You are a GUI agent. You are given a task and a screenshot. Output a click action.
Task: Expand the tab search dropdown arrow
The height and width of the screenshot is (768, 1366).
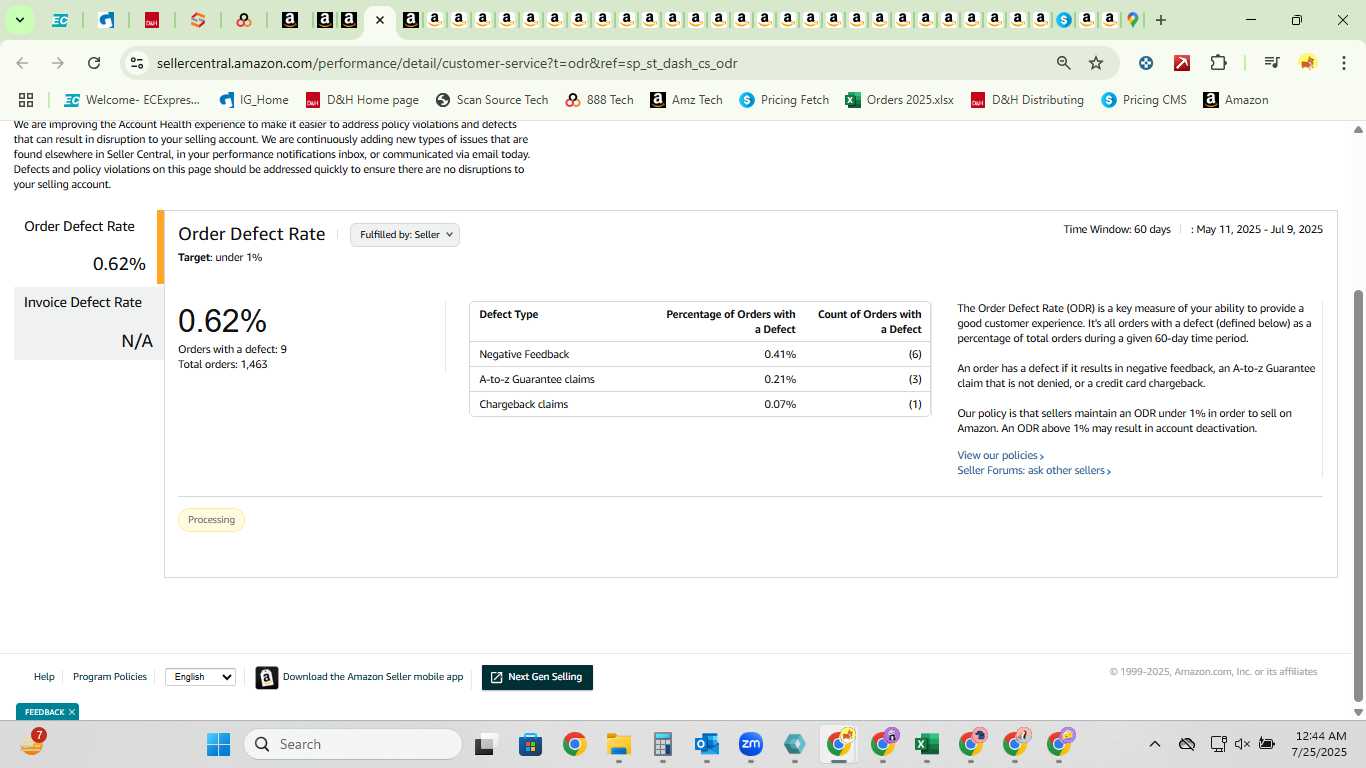19,20
